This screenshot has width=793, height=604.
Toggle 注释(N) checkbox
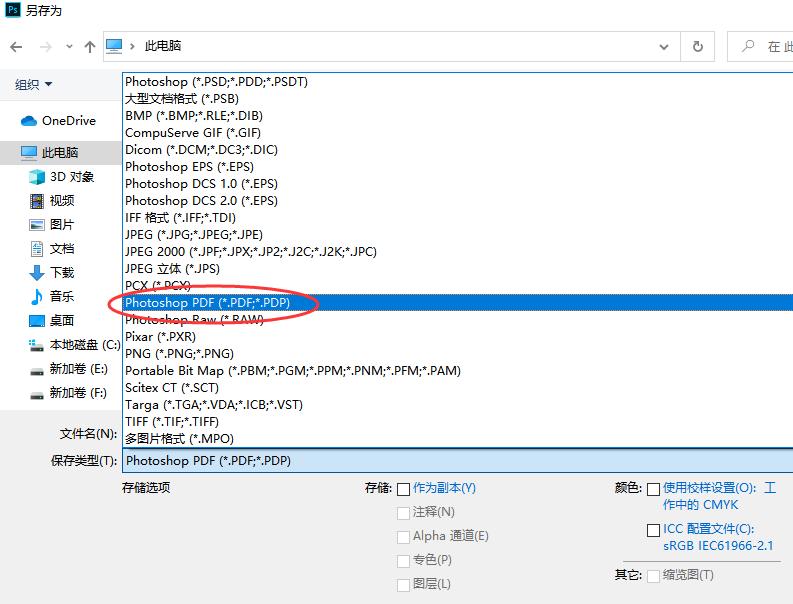point(403,513)
